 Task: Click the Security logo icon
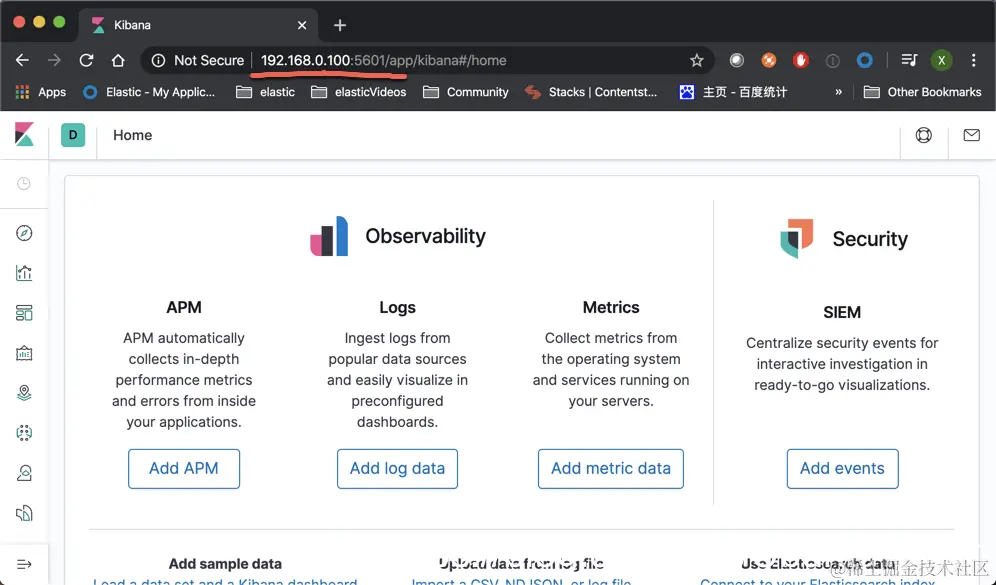797,238
